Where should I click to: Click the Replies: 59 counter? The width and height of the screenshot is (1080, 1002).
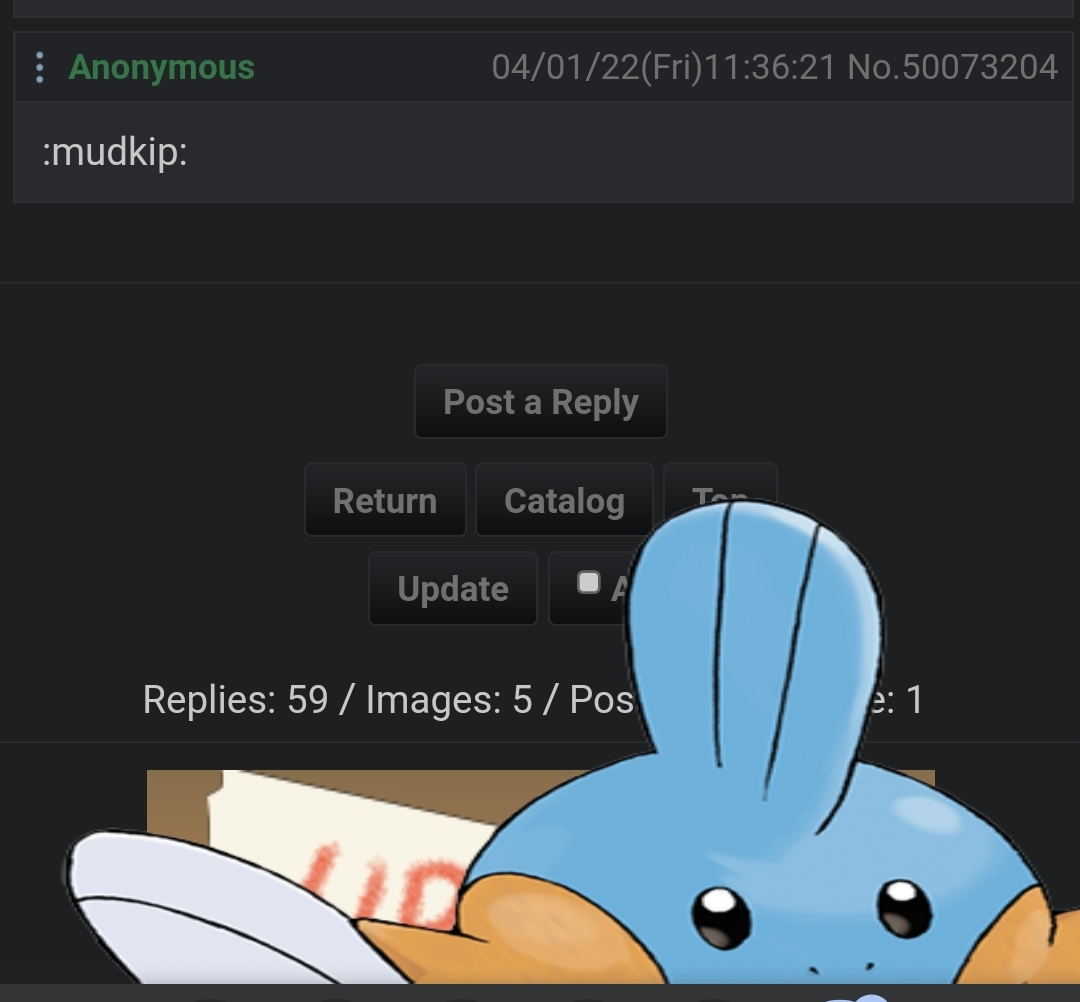coord(236,700)
